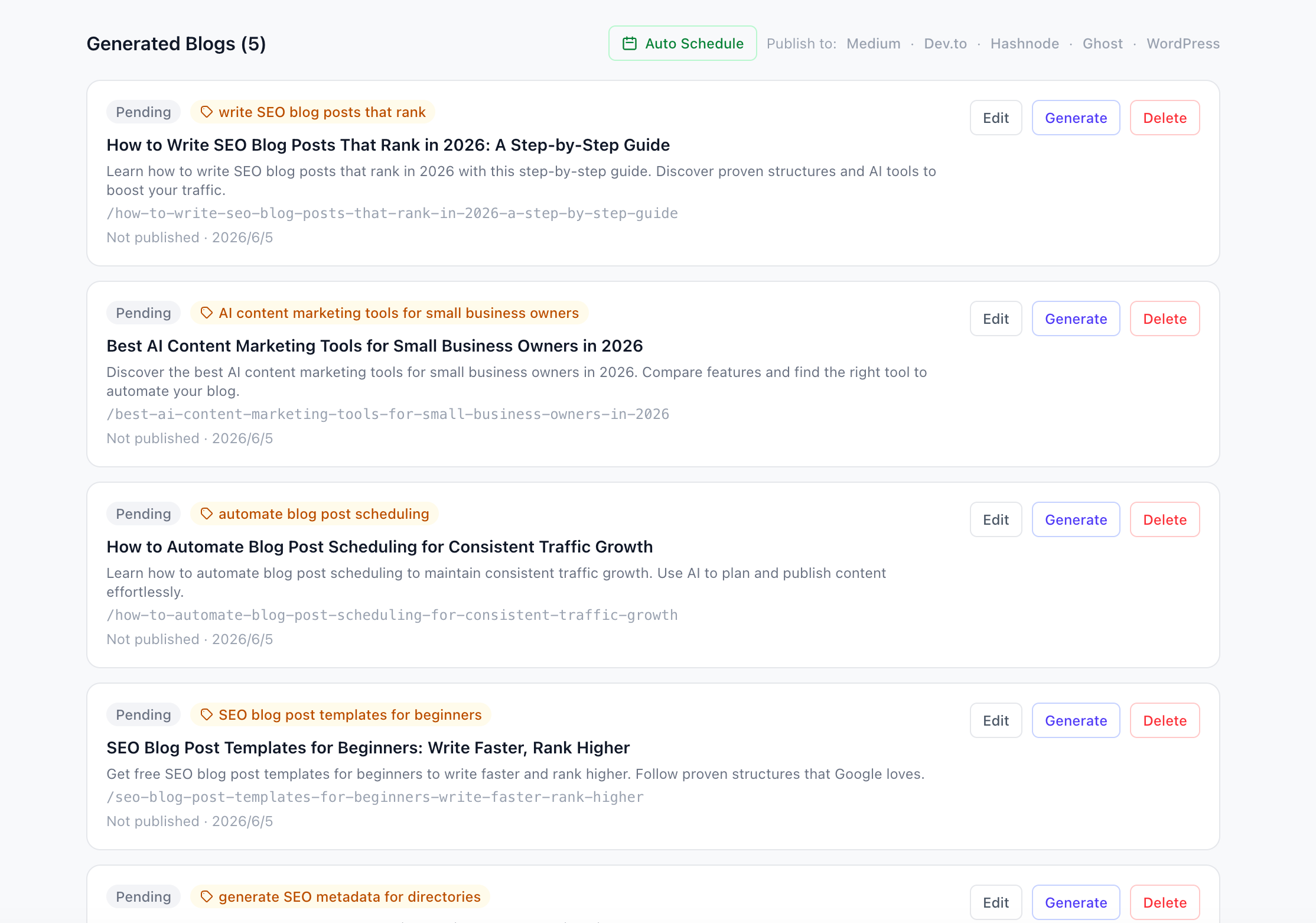Open title 'Best AI Content Marketing Tools for Small Business Owners'
This screenshot has height=923, width=1316.
[x=374, y=346]
